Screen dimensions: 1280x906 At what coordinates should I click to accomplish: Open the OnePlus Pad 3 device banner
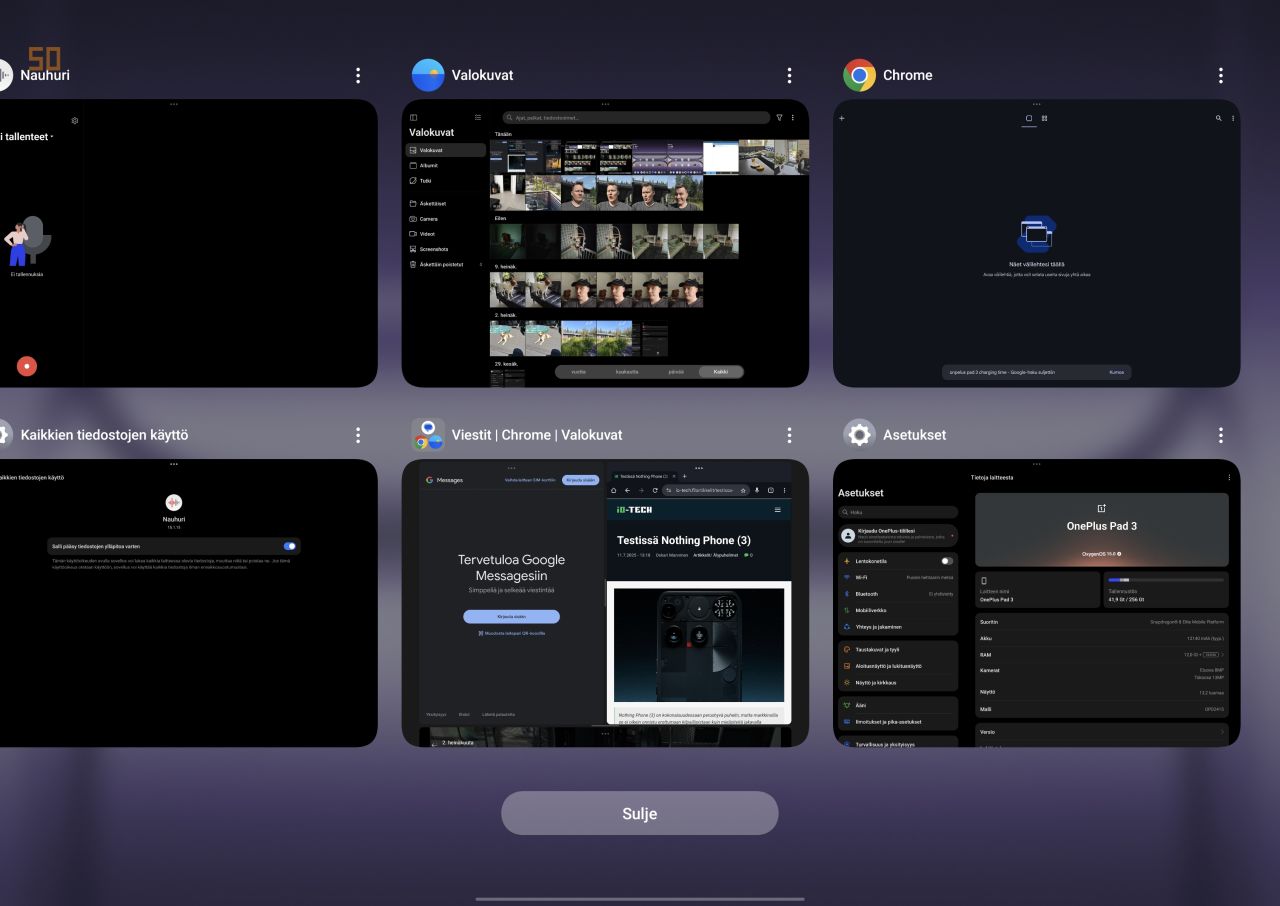coord(1101,528)
